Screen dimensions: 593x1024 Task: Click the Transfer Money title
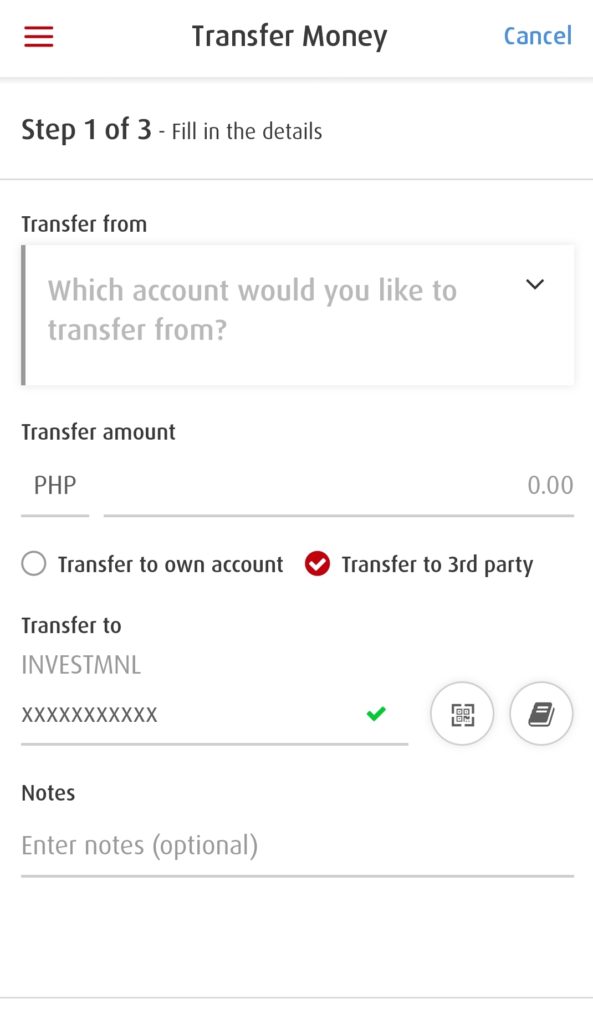(289, 36)
